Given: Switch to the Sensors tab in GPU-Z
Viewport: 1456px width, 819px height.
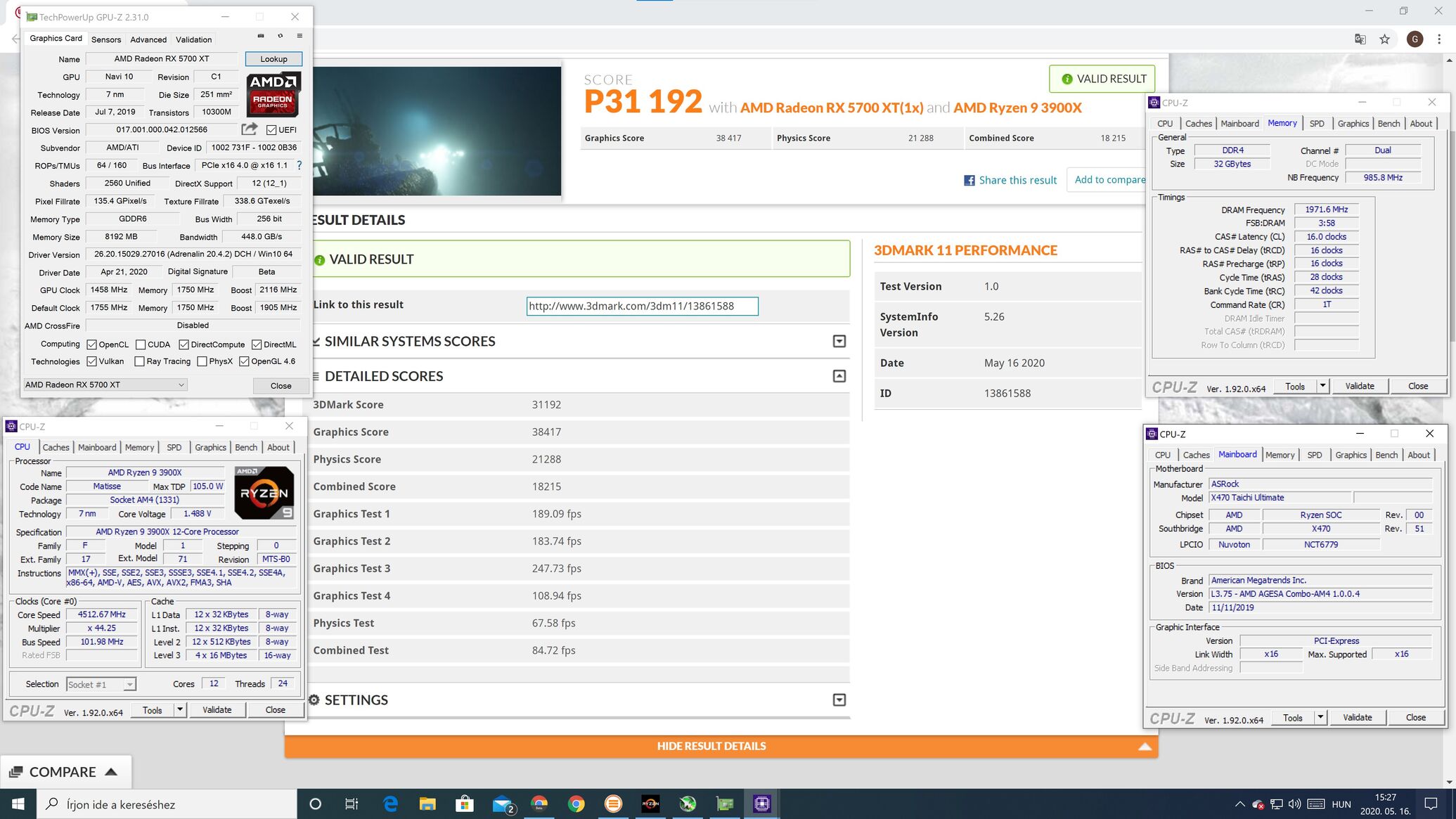Looking at the screenshot, I should pos(106,39).
